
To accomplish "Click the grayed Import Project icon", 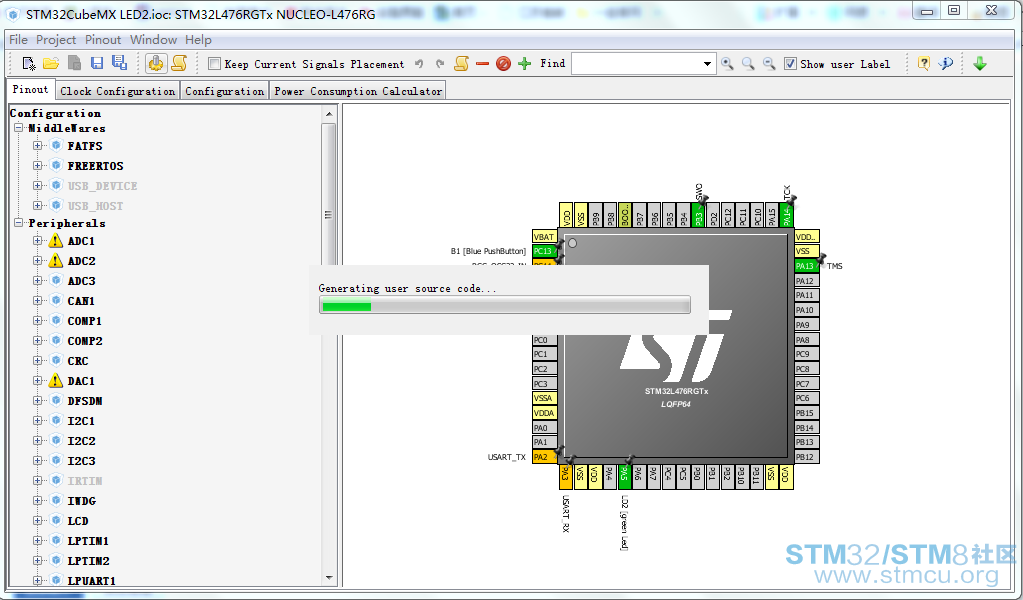I will click(74, 63).
